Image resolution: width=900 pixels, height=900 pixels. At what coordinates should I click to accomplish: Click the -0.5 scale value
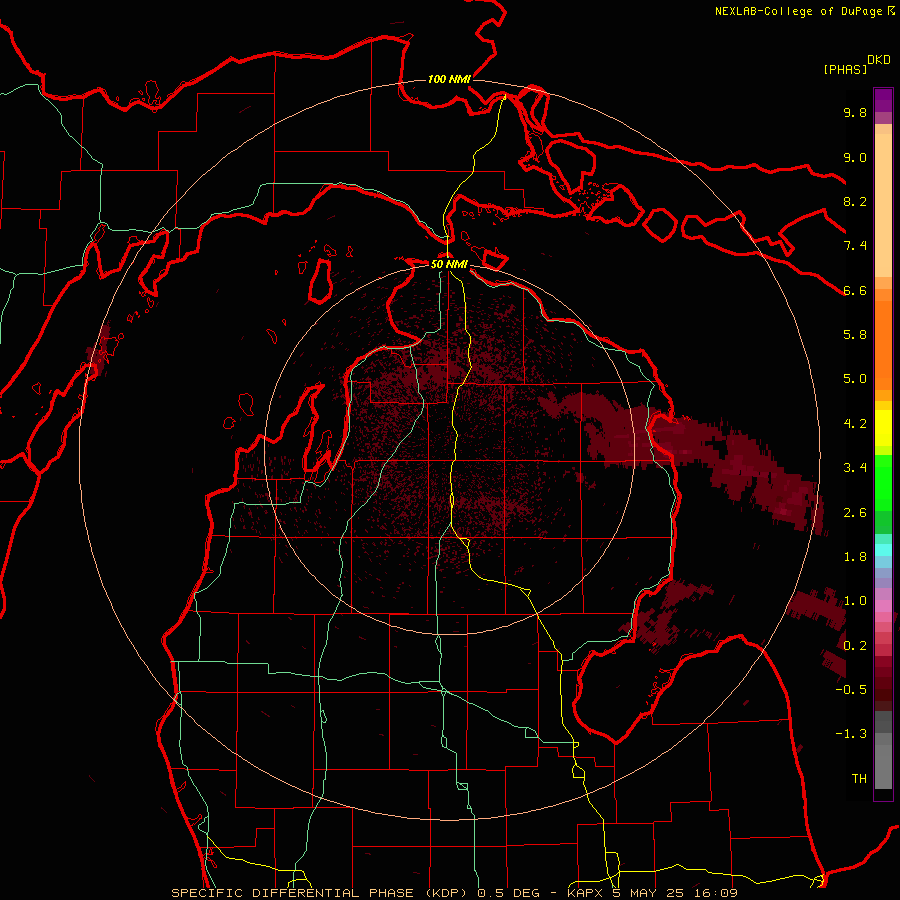pos(851,690)
